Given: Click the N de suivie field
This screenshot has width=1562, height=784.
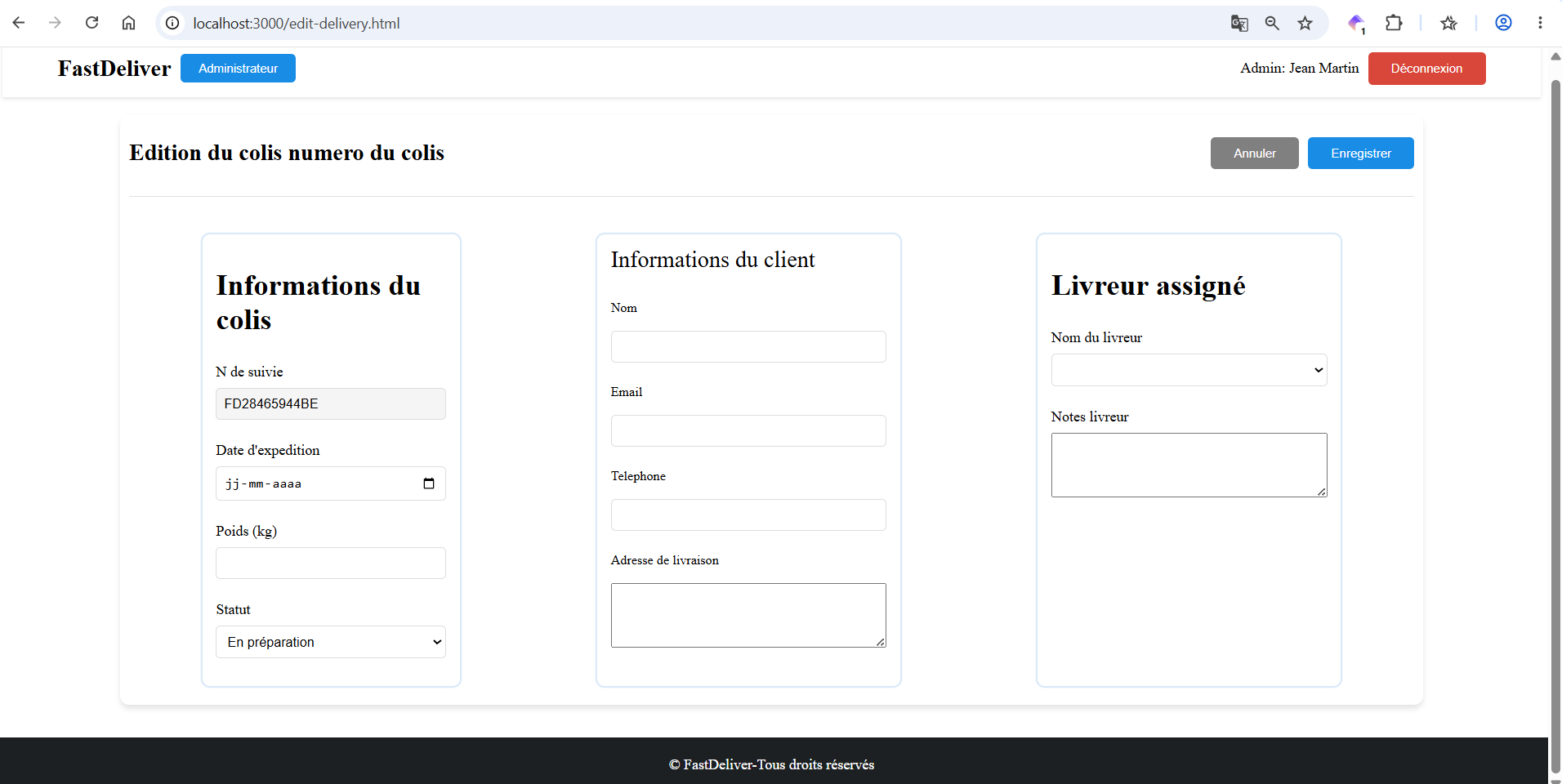Looking at the screenshot, I should (x=331, y=403).
